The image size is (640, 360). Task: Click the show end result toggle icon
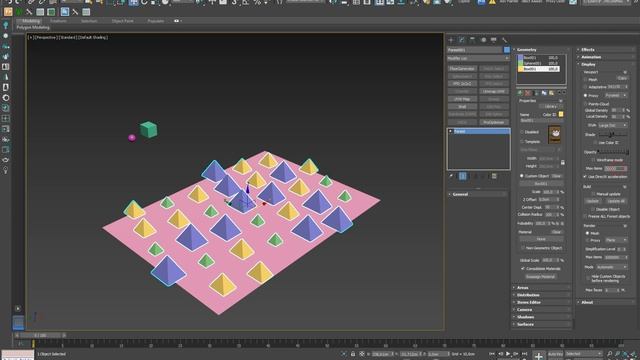(462, 176)
